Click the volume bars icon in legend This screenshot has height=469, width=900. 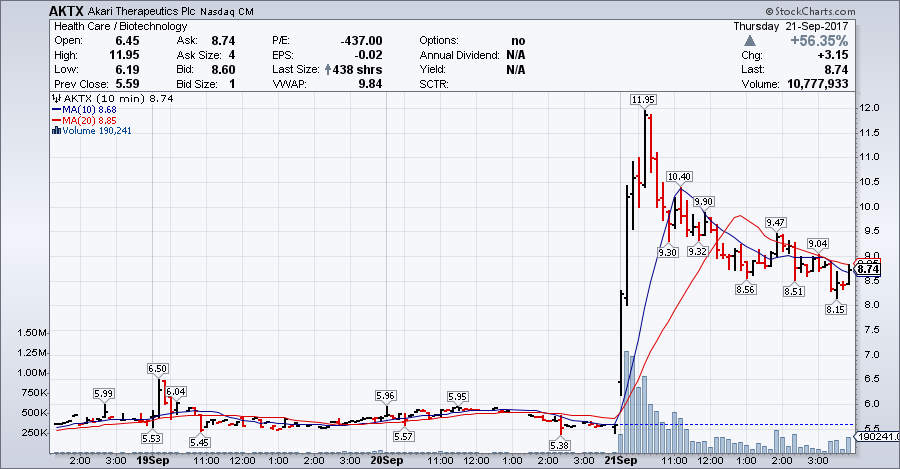(56, 131)
